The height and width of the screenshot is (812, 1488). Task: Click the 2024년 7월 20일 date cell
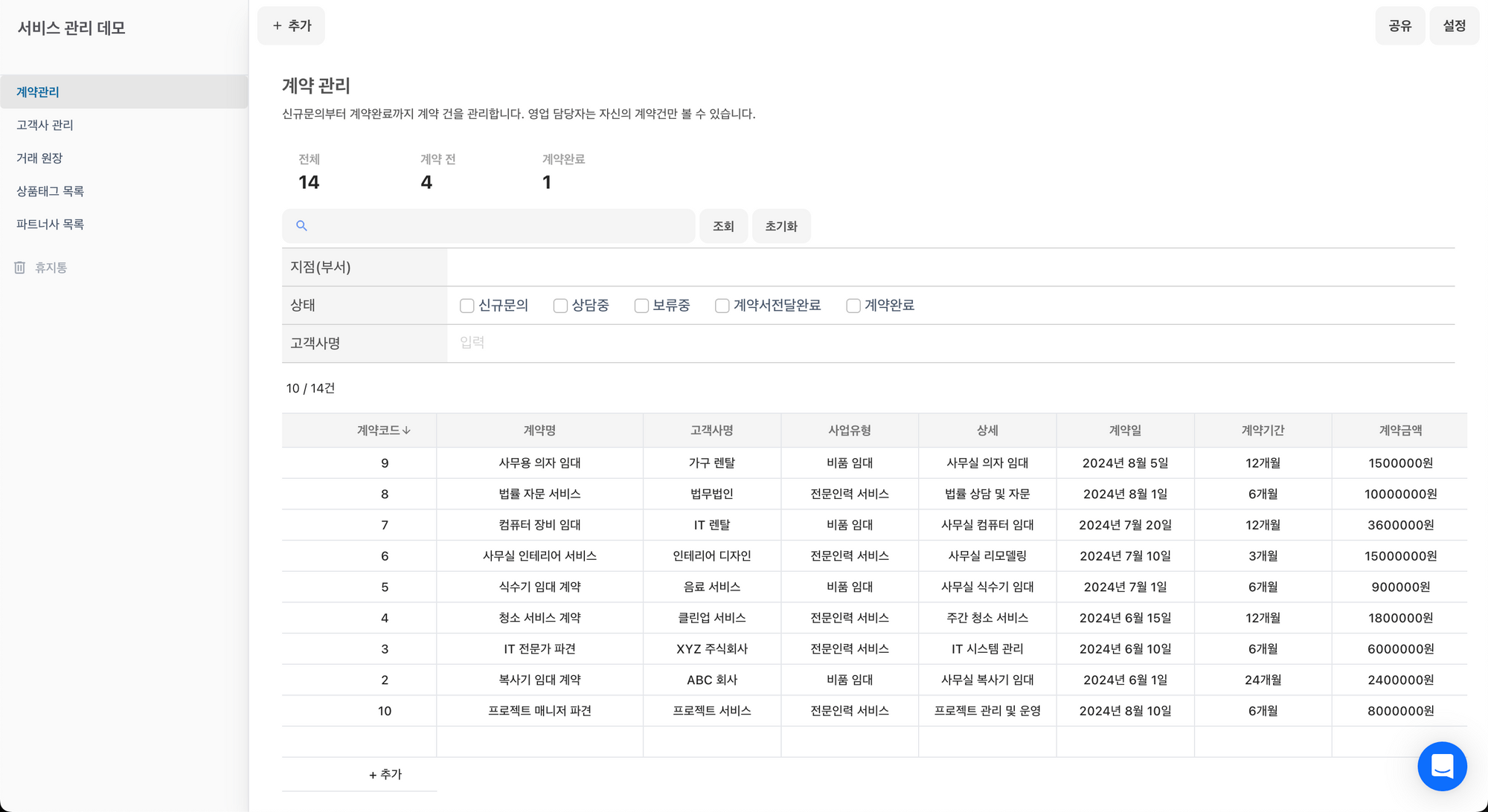(x=1125, y=525)
